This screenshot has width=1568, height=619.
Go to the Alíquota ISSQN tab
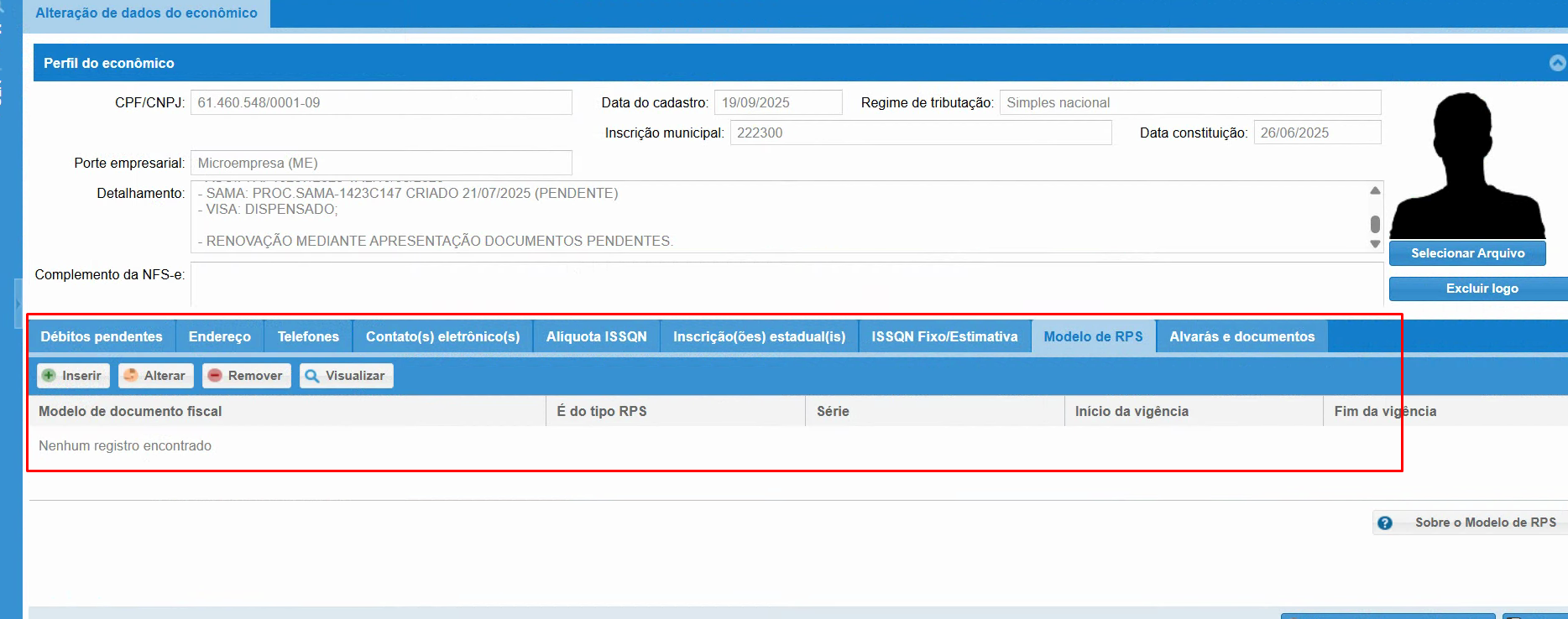coord(596,336)
